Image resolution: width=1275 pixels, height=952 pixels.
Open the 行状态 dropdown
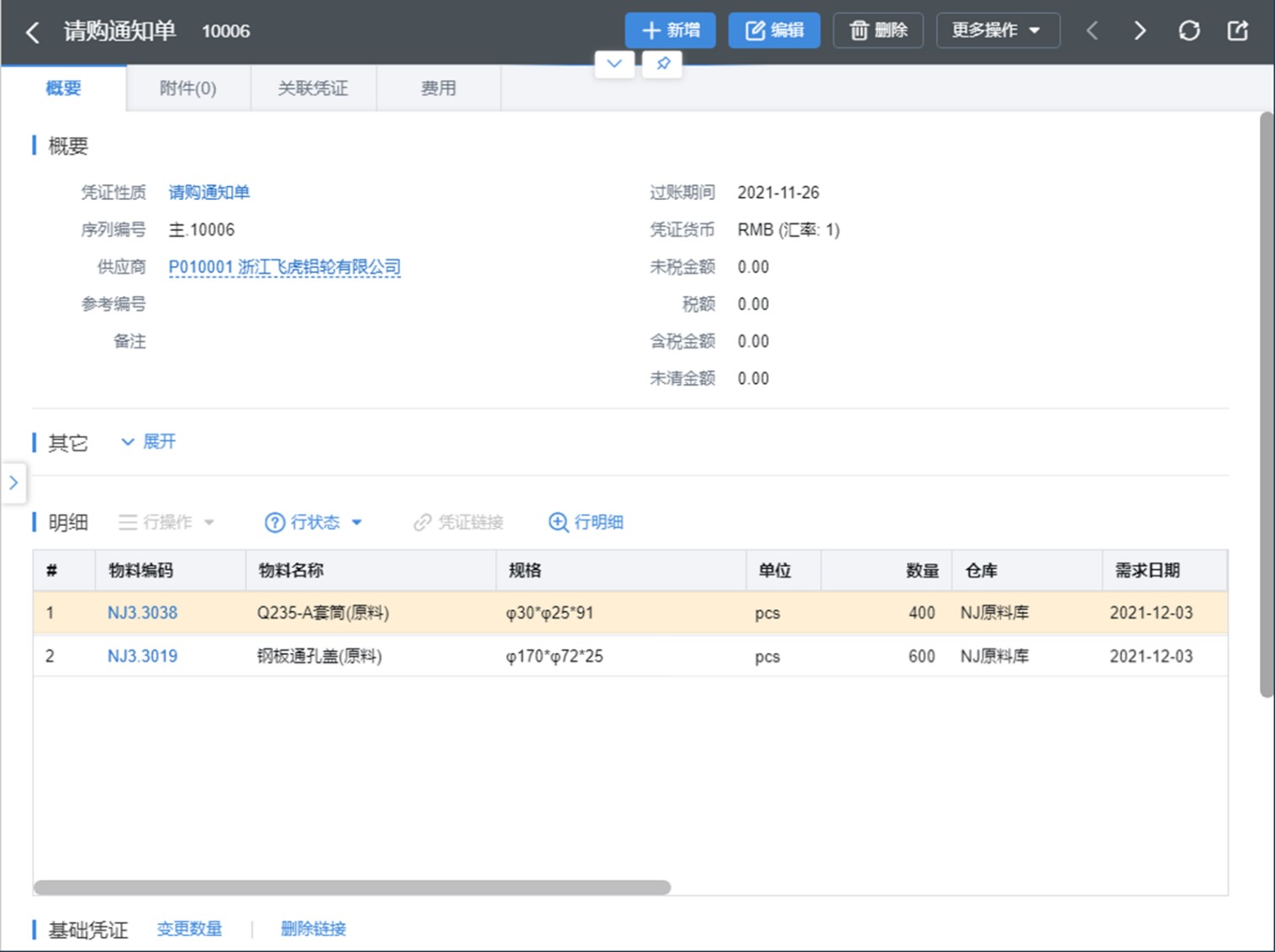[x=313, y=522]
